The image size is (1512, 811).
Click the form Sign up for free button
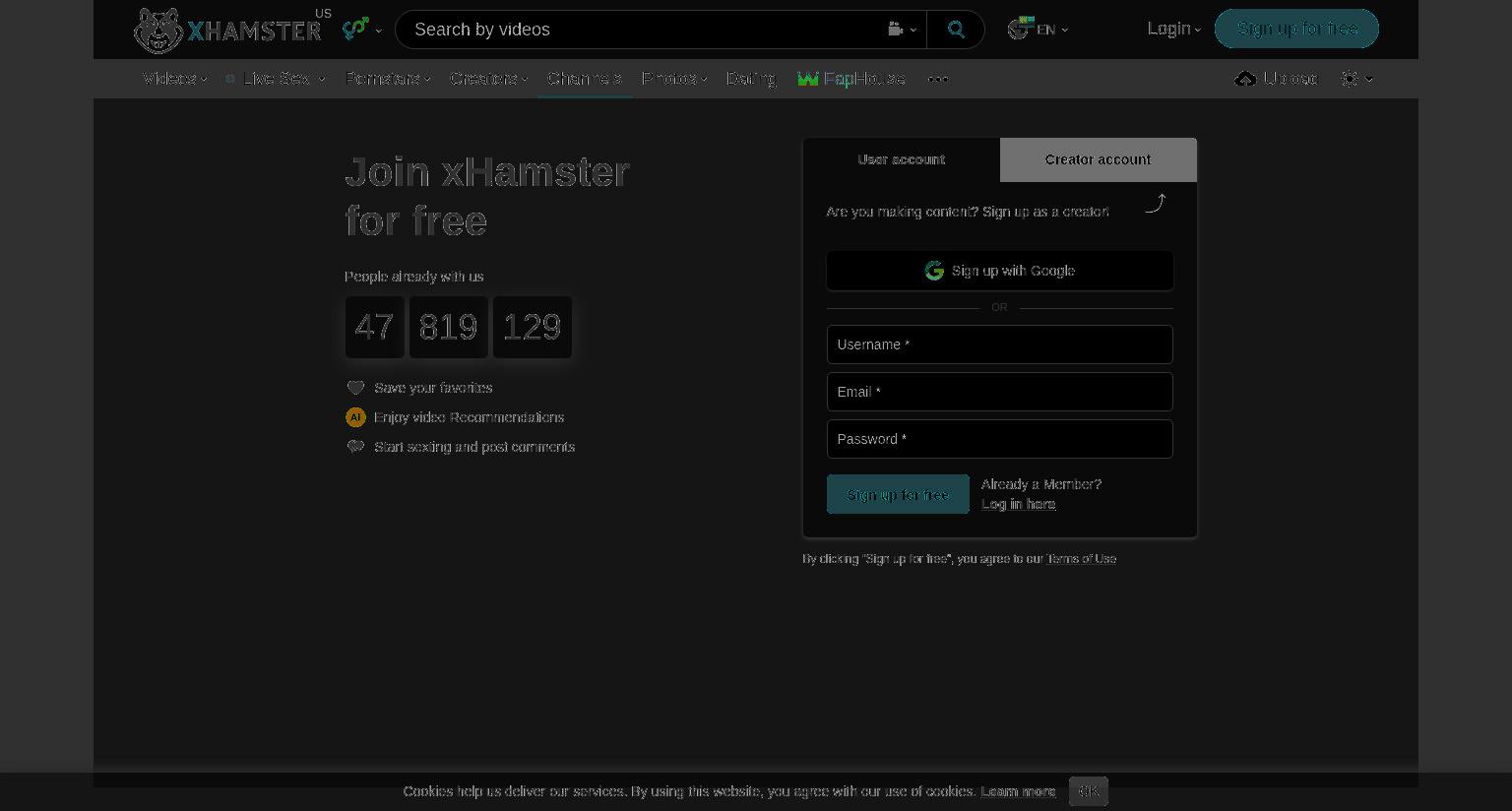(x=898, y=494)
